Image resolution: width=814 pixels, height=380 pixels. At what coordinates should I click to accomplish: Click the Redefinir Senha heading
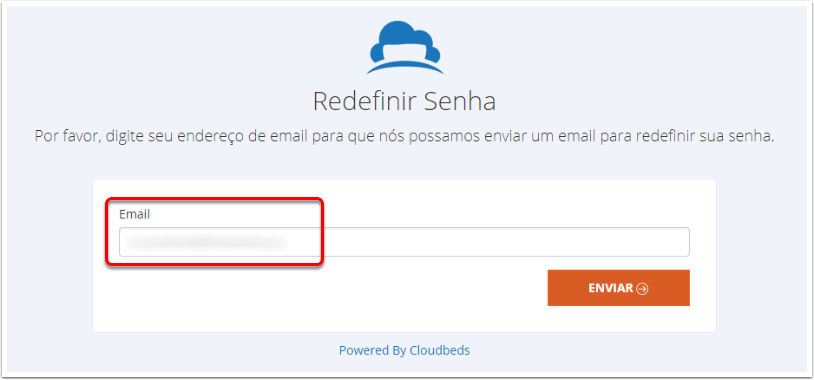pos(404,102)
